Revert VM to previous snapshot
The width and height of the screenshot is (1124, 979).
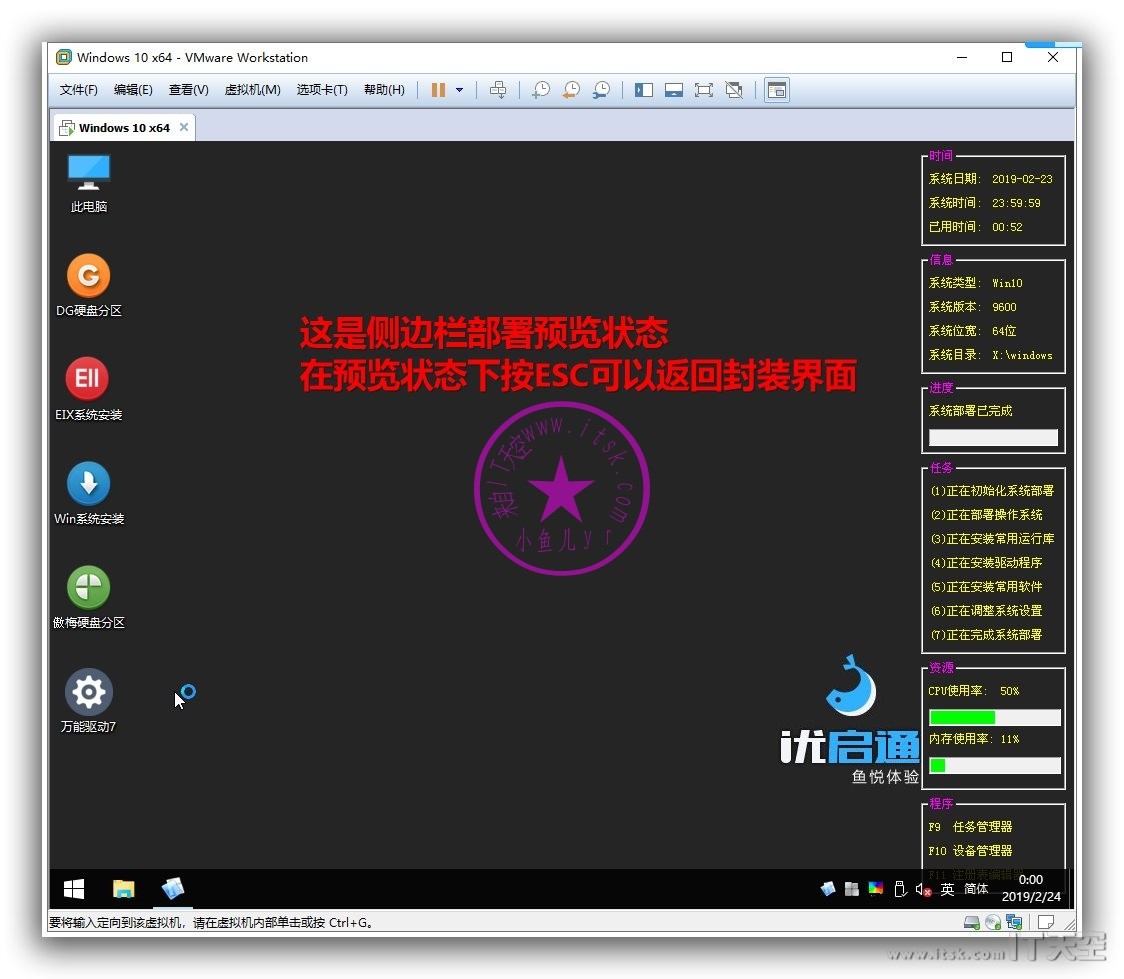click(x=571, y=90)
